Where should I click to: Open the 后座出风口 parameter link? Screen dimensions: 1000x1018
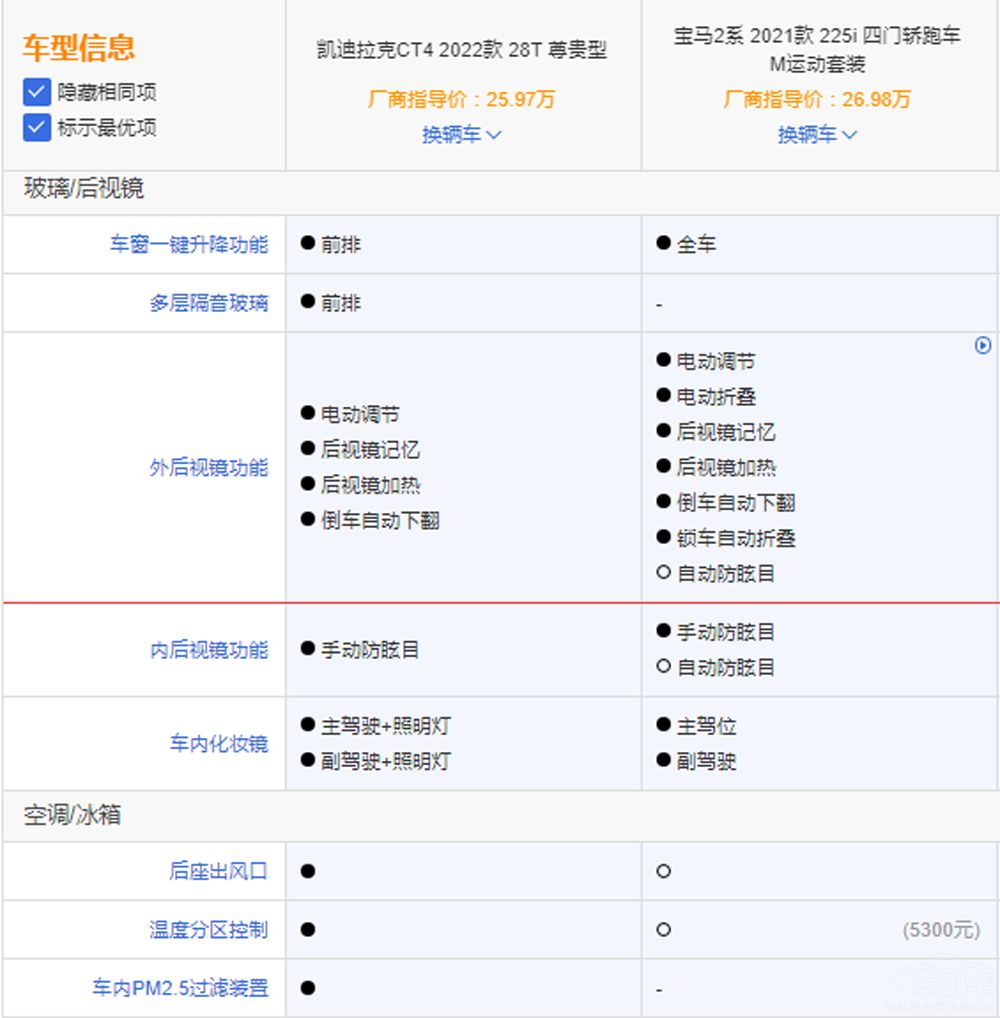[x=219, y=872]
